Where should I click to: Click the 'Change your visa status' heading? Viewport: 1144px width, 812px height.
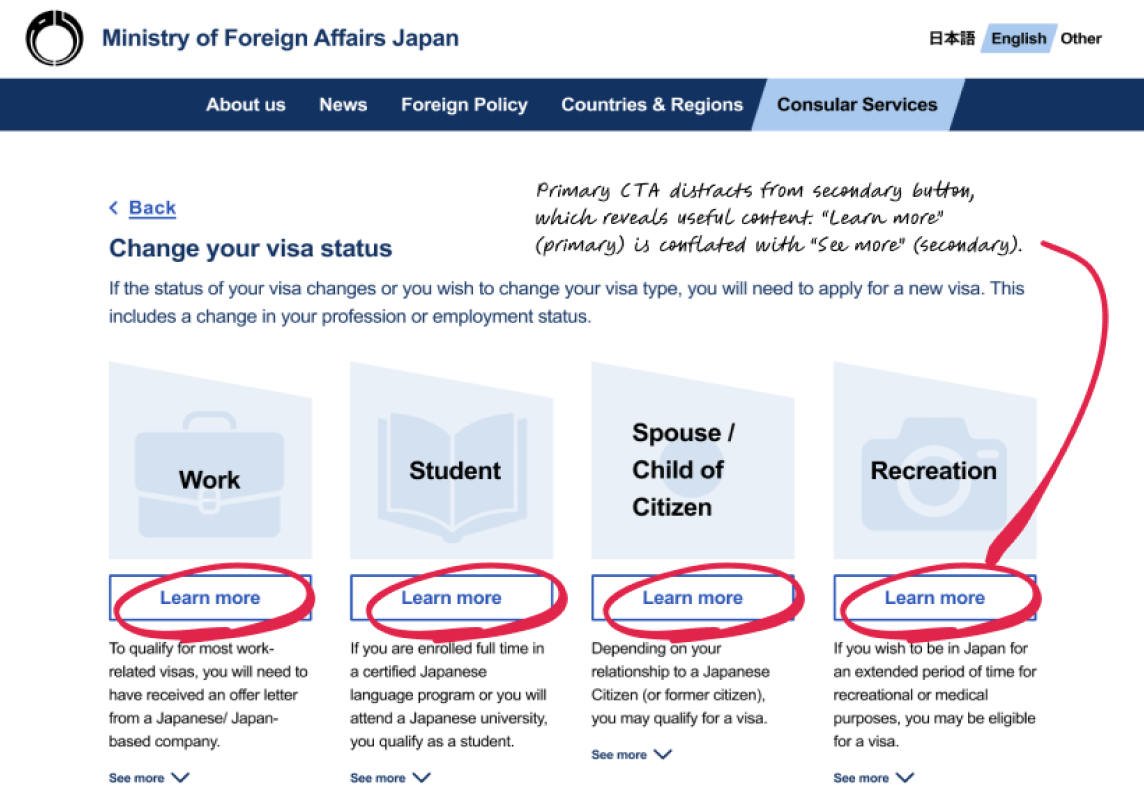pos(250,248)
